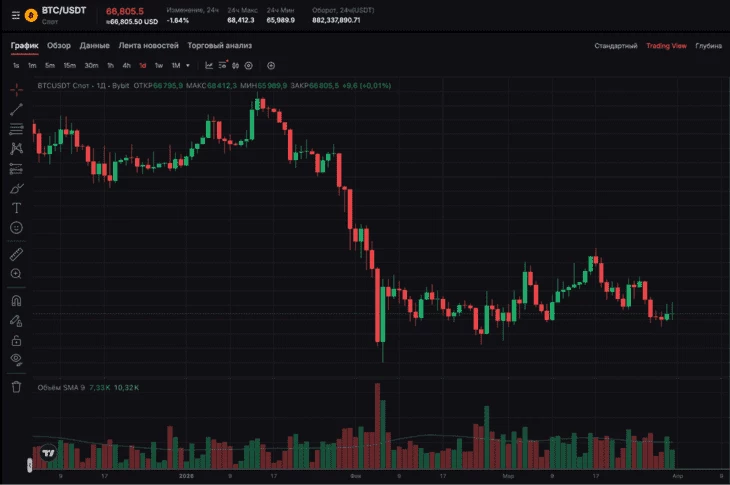Switch chart to Стандартный view
The height and width of the screenshot is (485, 730).
click(x=615, y=46)
